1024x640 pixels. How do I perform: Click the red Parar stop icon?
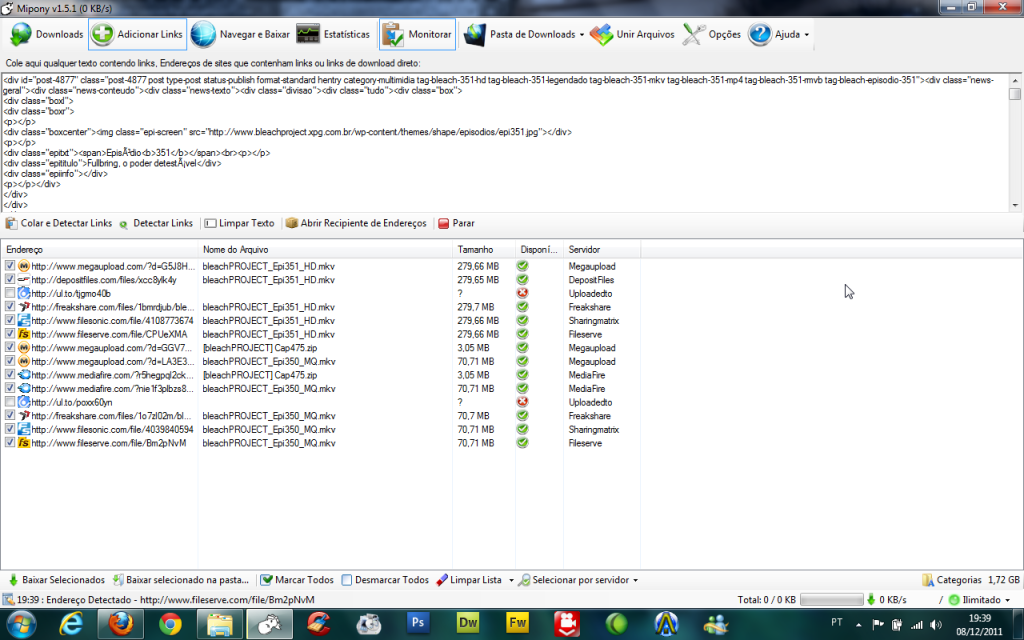pos(444,223)
